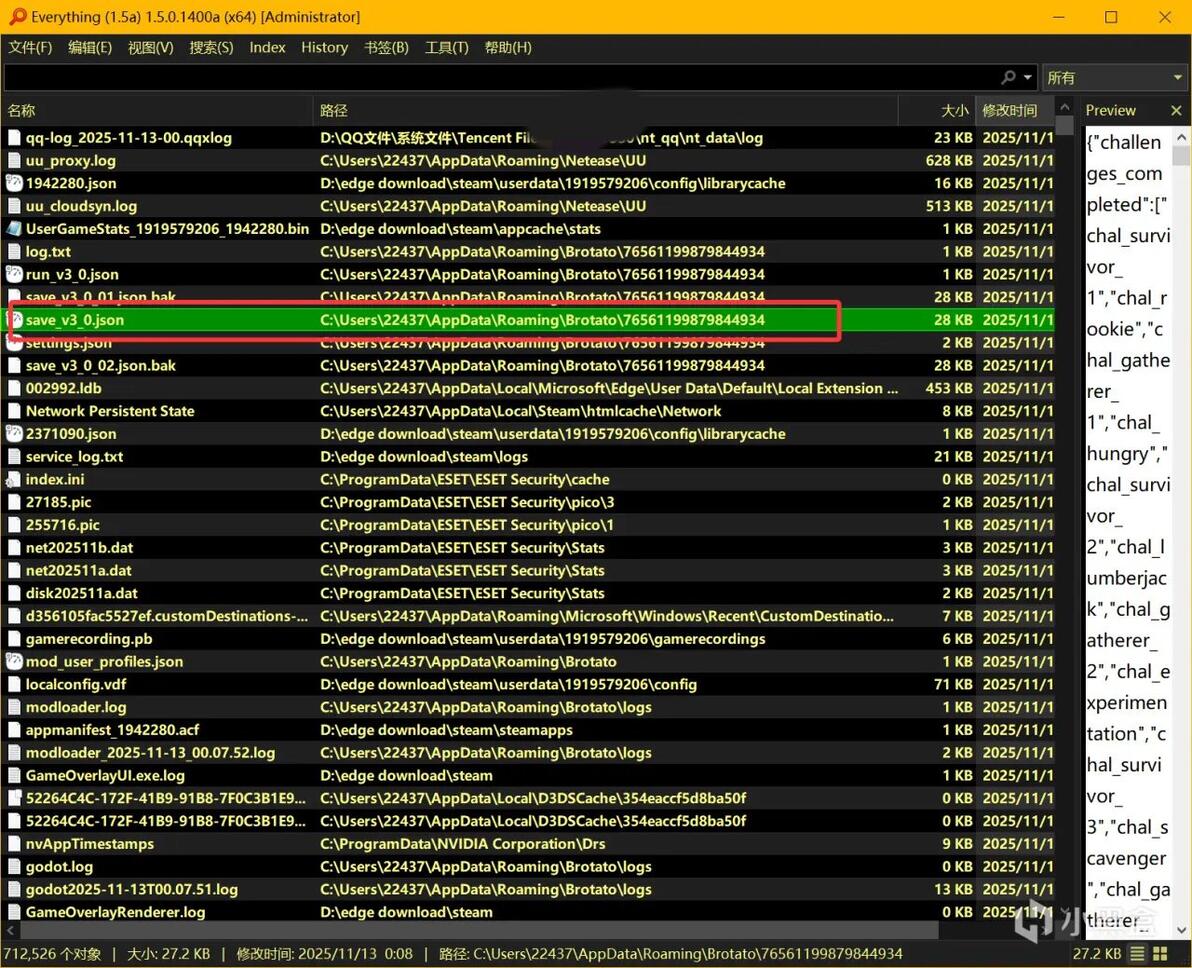Select the modloader.log file name
Viewport: 1192px width, 968px height.
coord(76,707)
